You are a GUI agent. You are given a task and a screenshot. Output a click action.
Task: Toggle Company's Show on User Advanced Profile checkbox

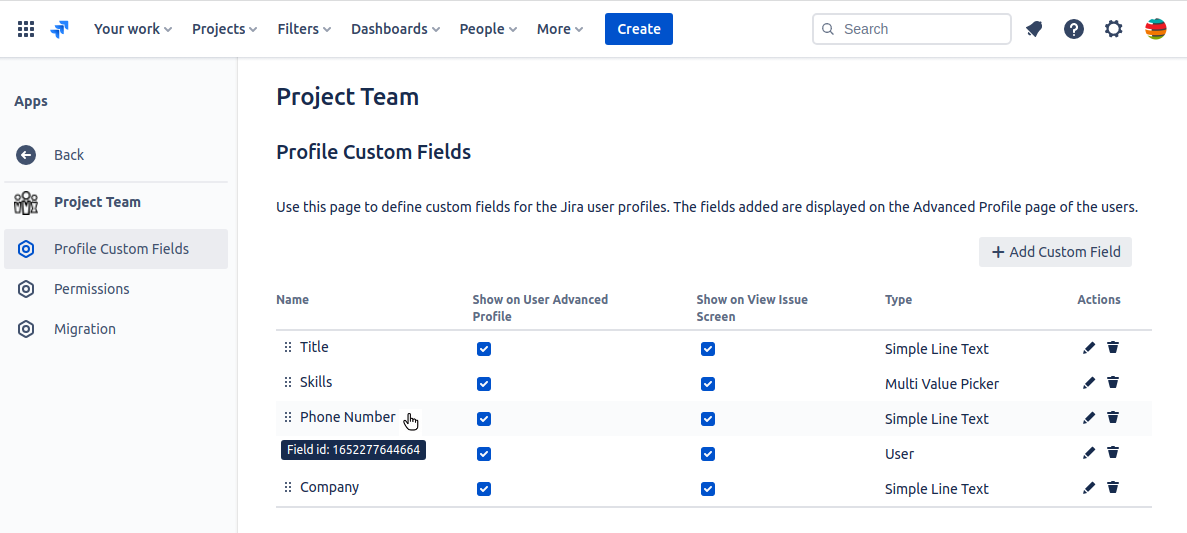coord(484,489)
